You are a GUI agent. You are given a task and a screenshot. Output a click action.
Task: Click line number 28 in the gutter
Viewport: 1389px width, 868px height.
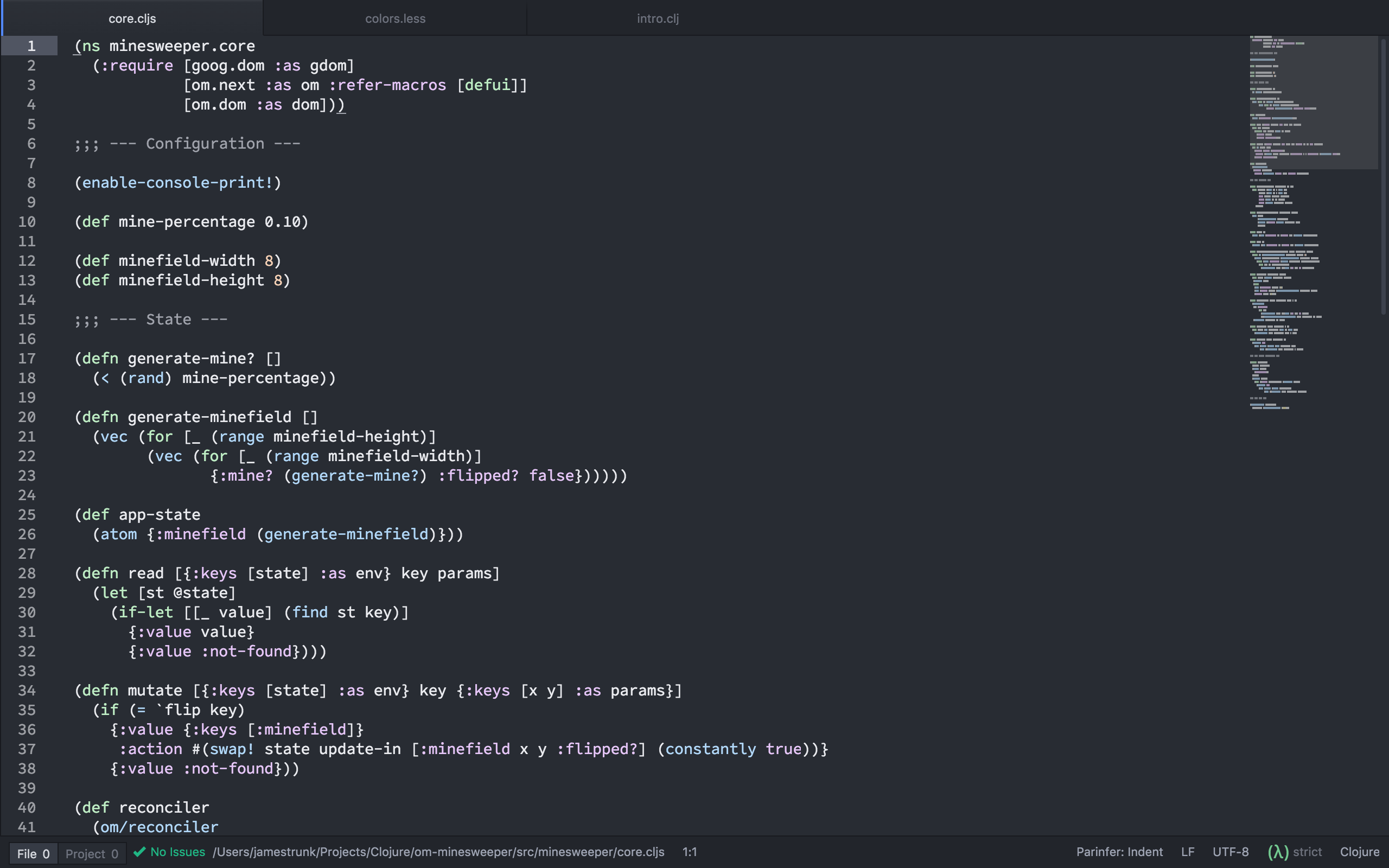click(27, 573)
